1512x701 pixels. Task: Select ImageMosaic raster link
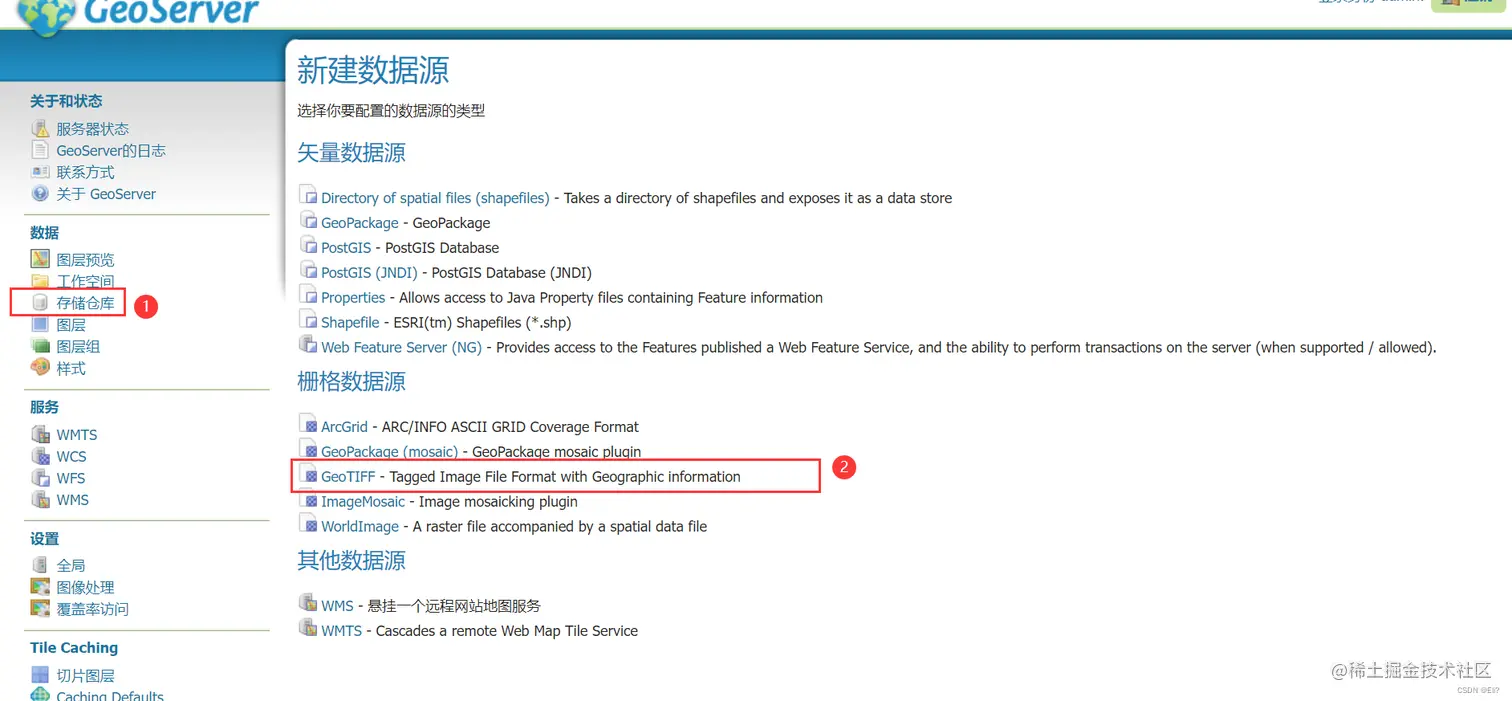pos(363,502)
